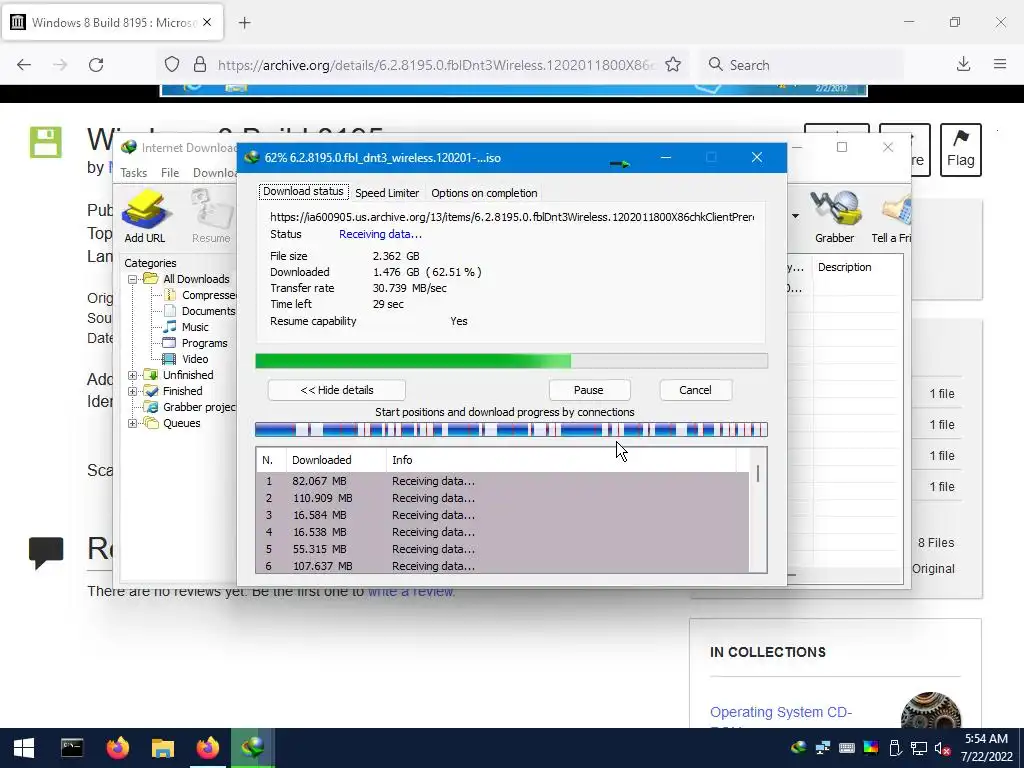Select the Grabber projects item
This screenshot has width=1024, height=768.
pos(190,407)
